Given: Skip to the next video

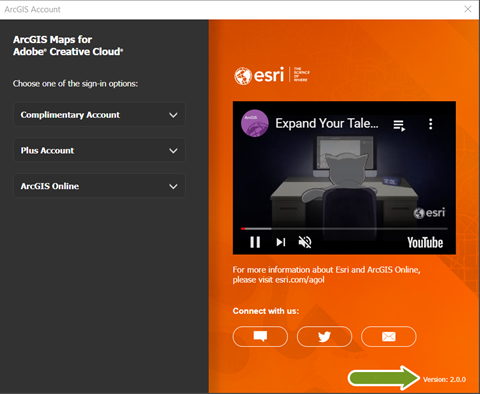Looking at the screenshot, I should pyautogui.click(x=281, y=242).
